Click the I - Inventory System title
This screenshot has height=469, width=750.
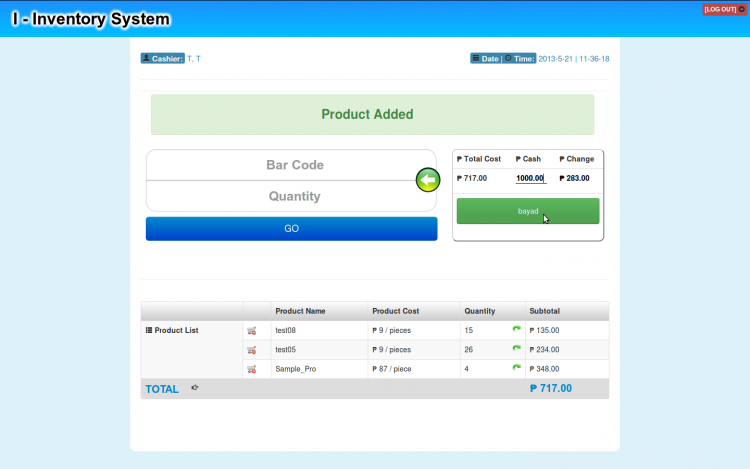click(91, 19)
